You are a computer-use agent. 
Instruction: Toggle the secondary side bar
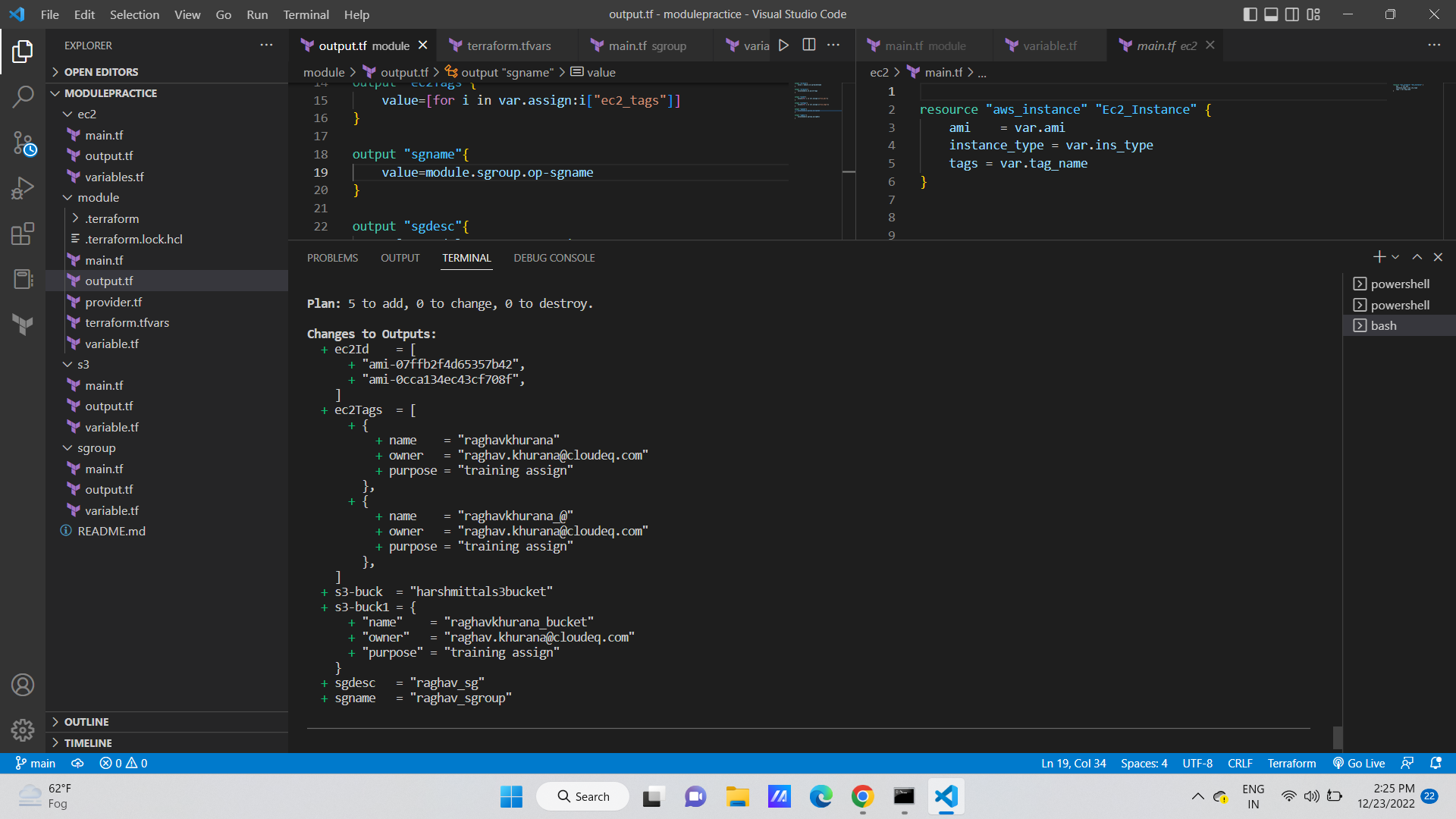point(1291,14)
